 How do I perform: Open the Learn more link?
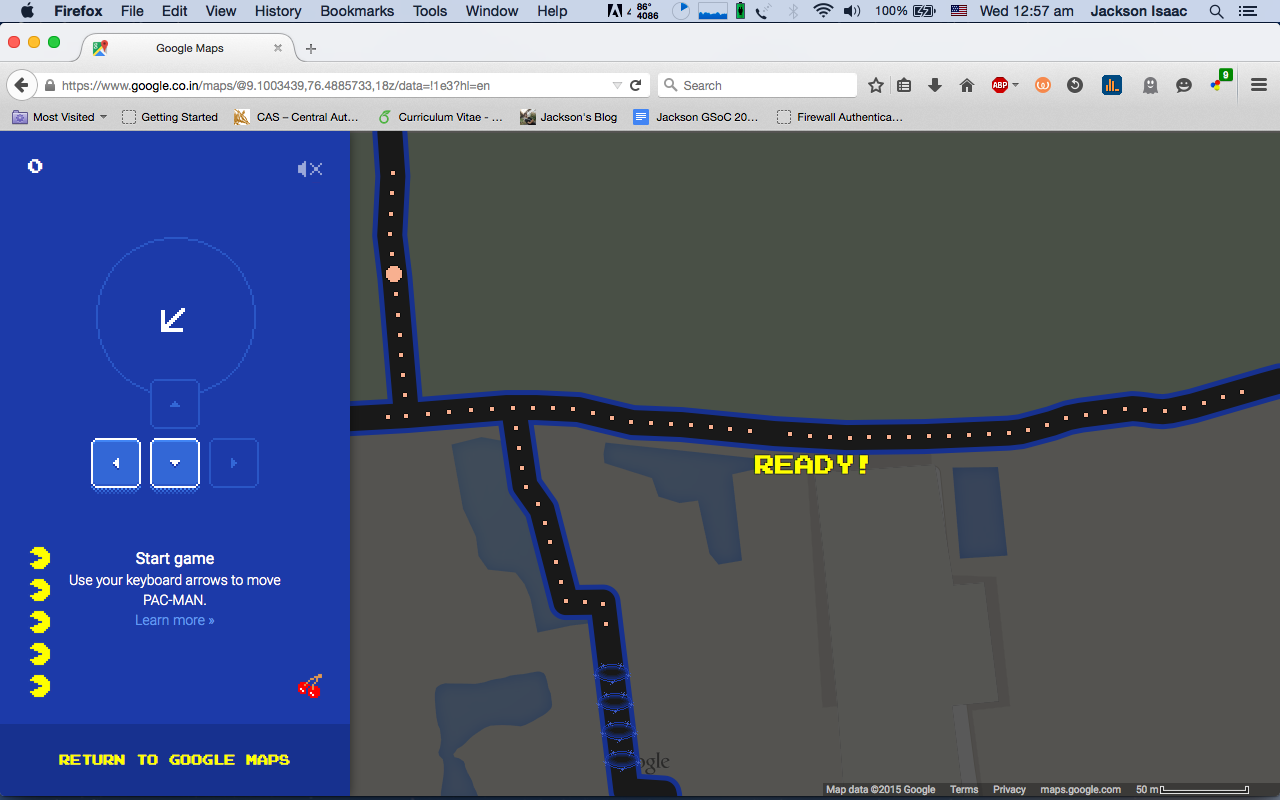point(174,620)
